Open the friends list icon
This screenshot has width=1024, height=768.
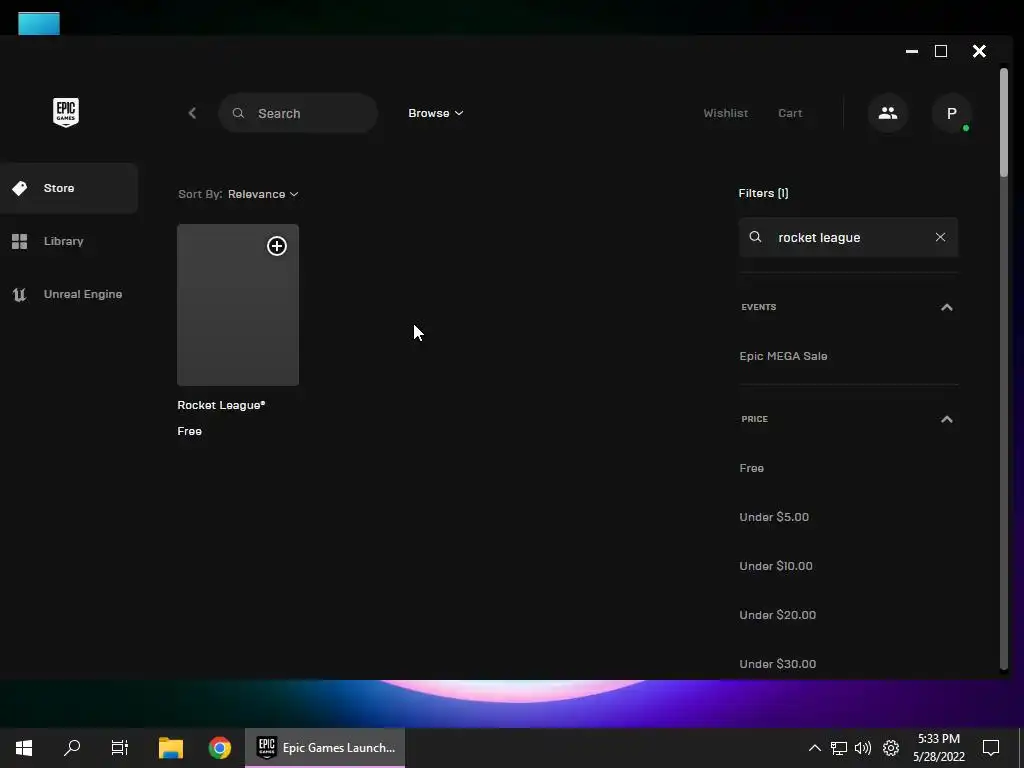(x=888, y=113)
